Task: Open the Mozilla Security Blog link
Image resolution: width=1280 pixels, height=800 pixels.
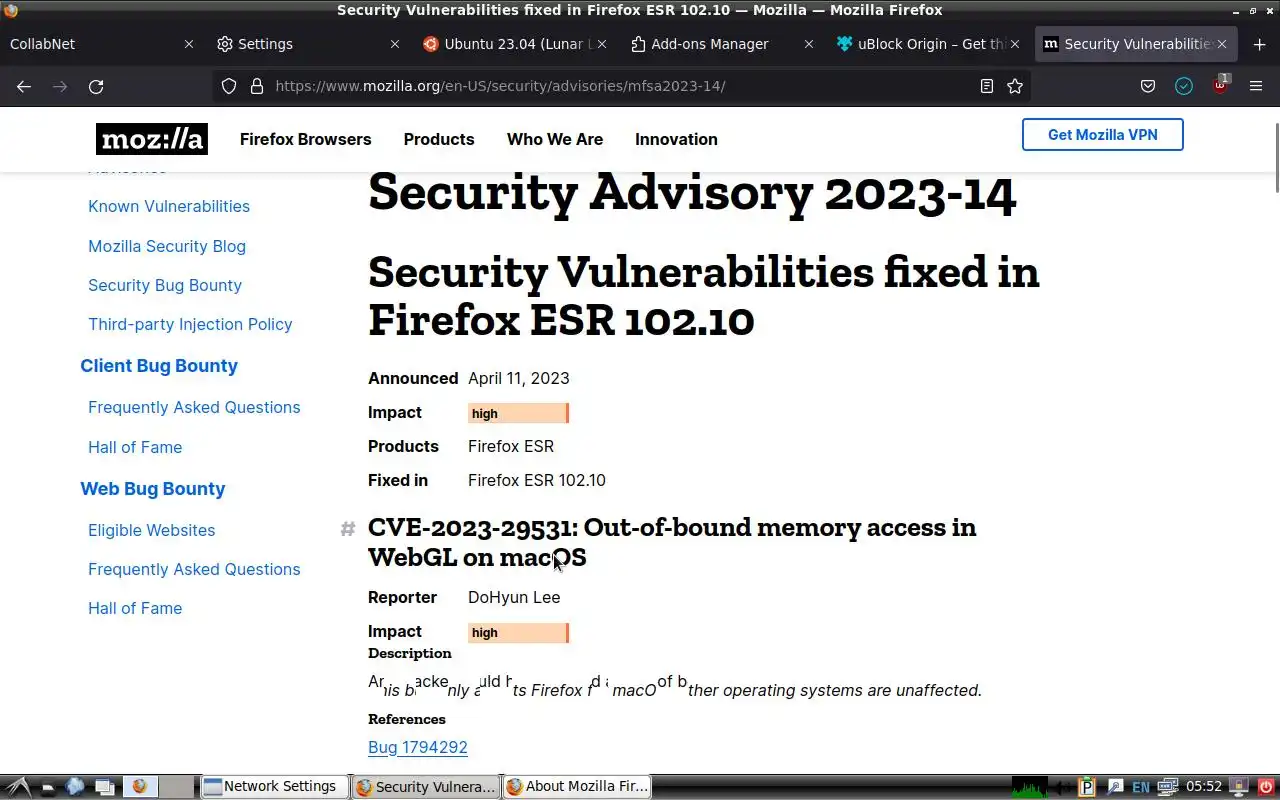Action: 167,246
